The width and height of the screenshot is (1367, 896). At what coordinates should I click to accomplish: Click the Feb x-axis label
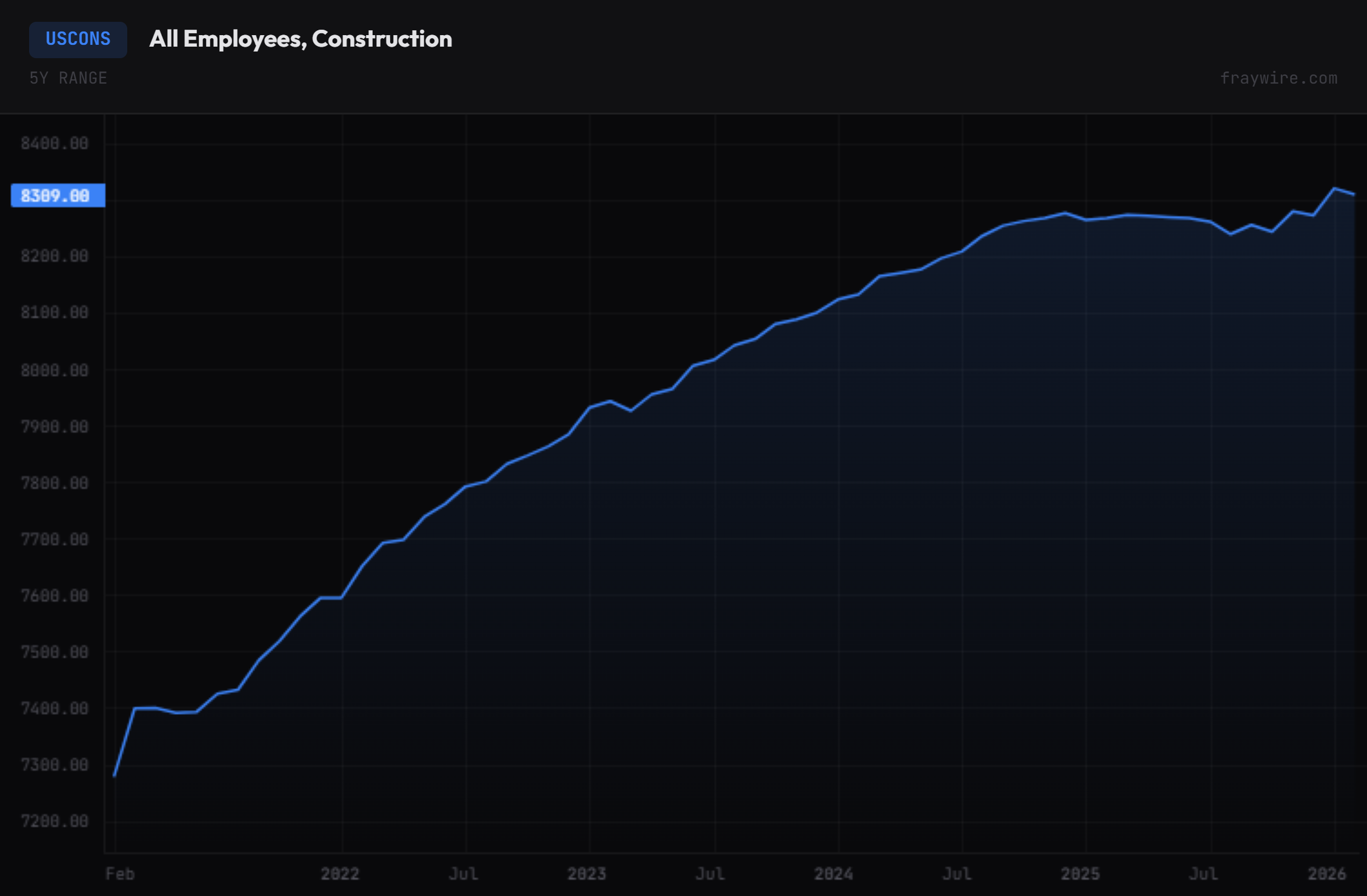120,874
